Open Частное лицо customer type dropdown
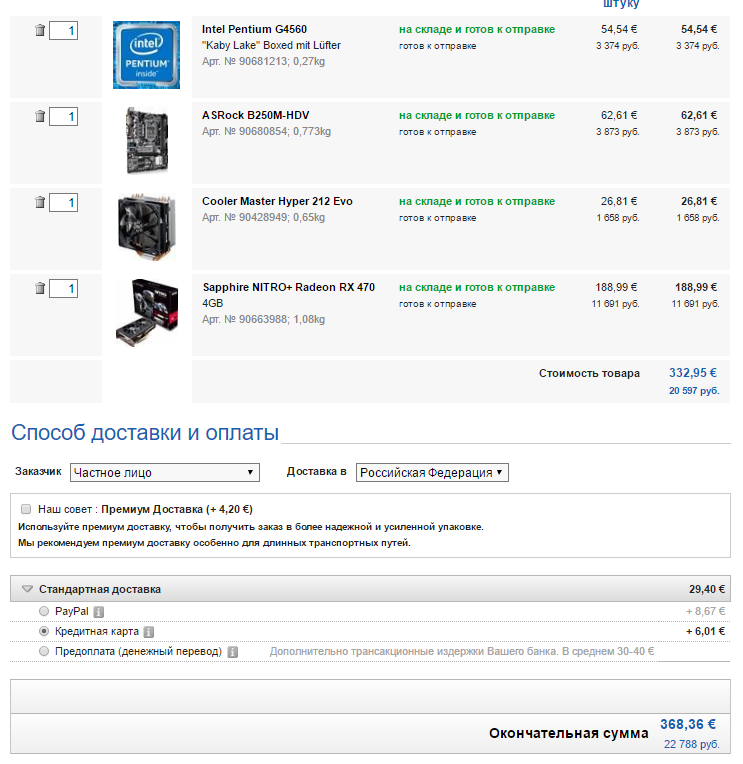This screenshot has height=764, width=743. pyautogui.click(x=165, y=472)
